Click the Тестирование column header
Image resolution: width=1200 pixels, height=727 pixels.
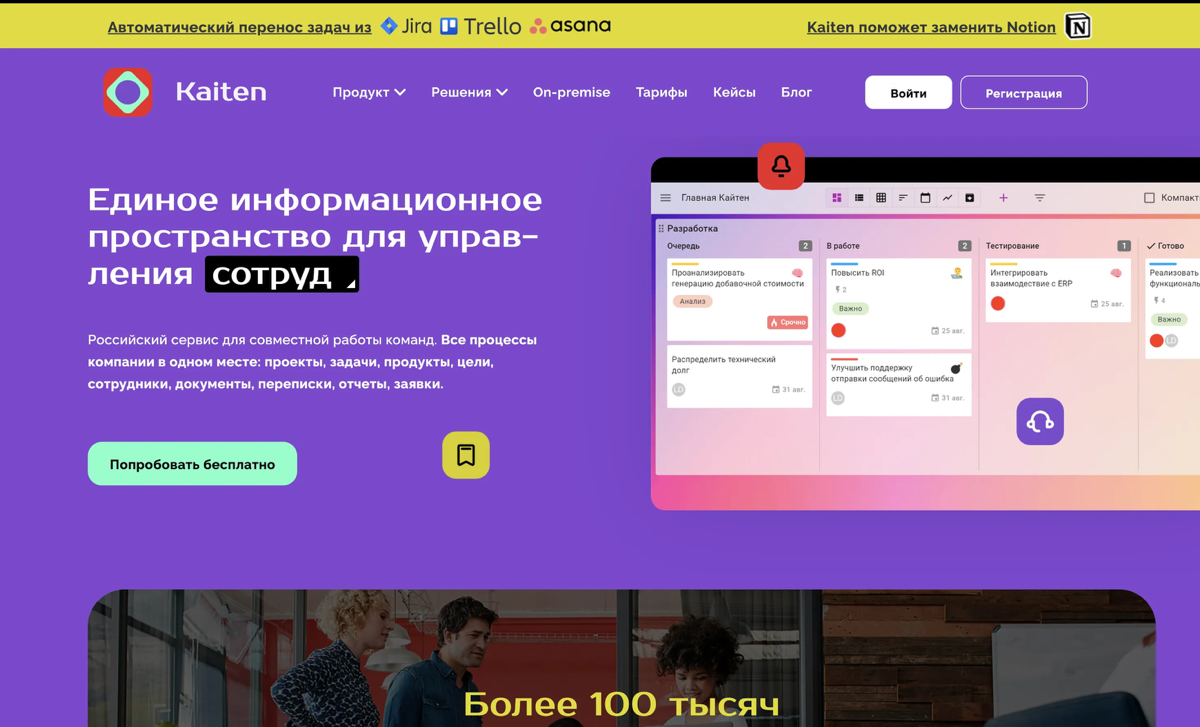[1012, 246]
